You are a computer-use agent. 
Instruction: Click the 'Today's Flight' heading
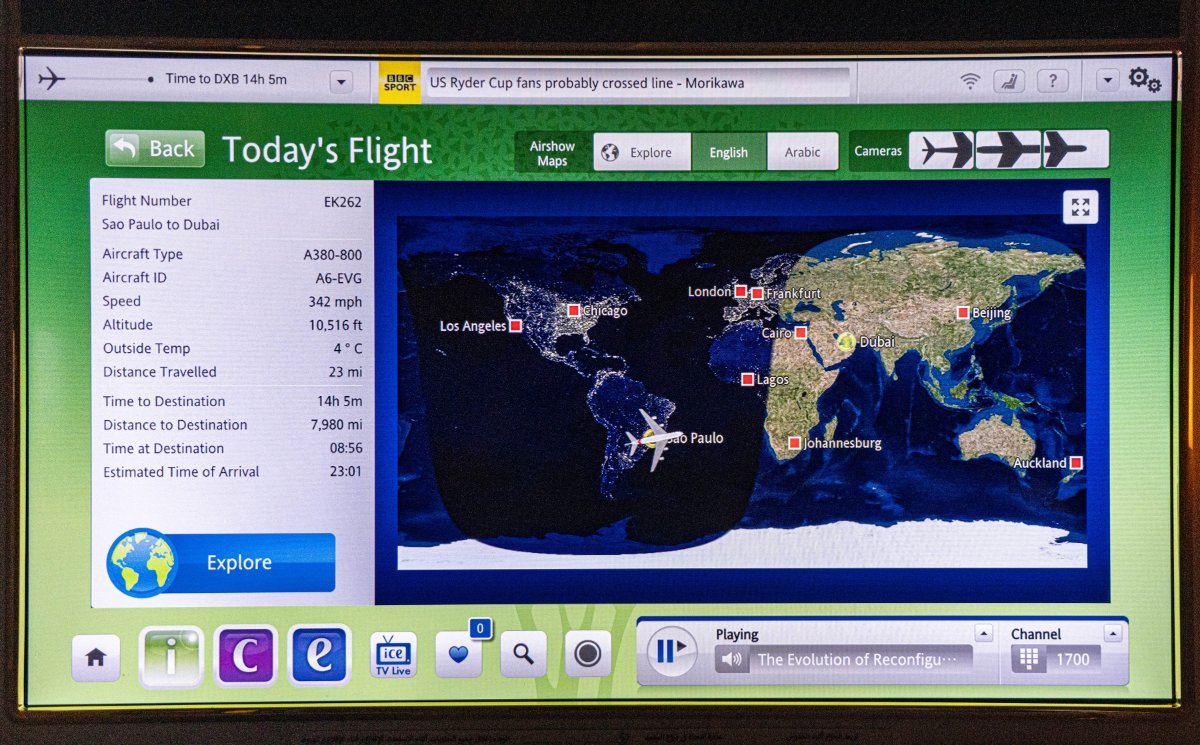point(327,150)
